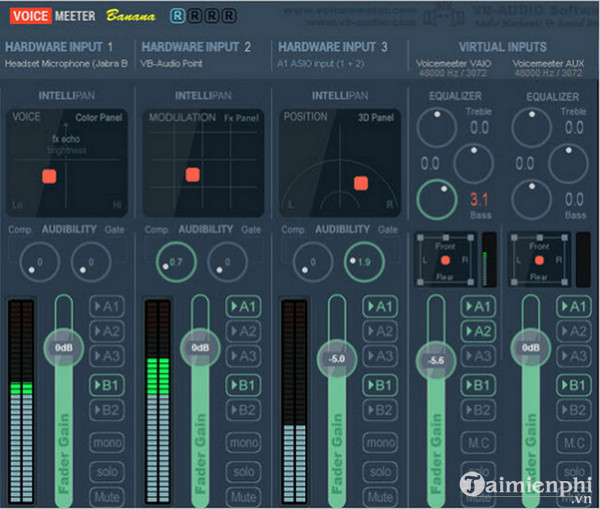Solo Hardware Input 2 strip
The width and height of the screenshot is (600, 509).
coord(244,471)
